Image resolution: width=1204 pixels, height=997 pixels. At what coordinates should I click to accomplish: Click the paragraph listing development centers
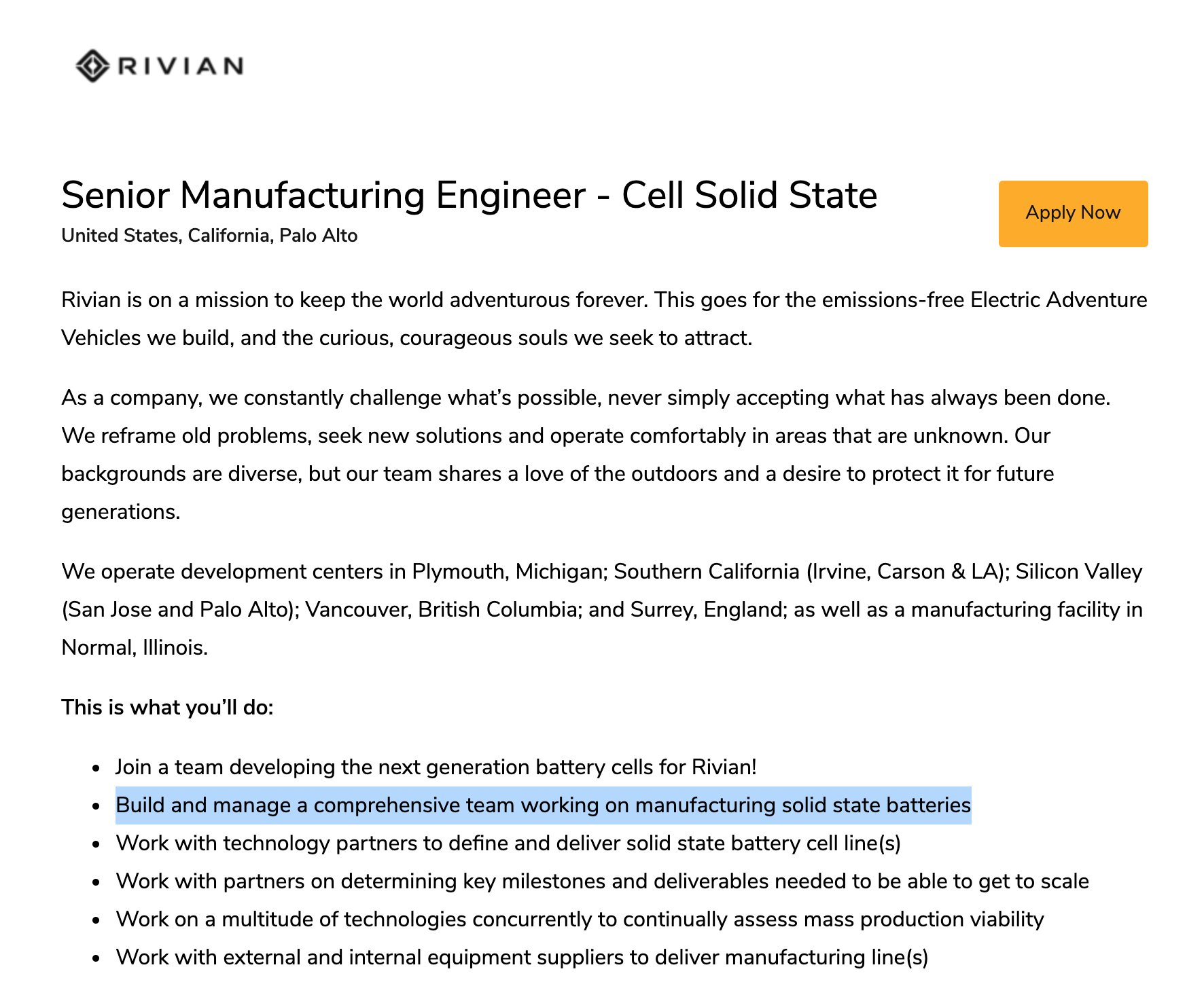pos(602,609)
